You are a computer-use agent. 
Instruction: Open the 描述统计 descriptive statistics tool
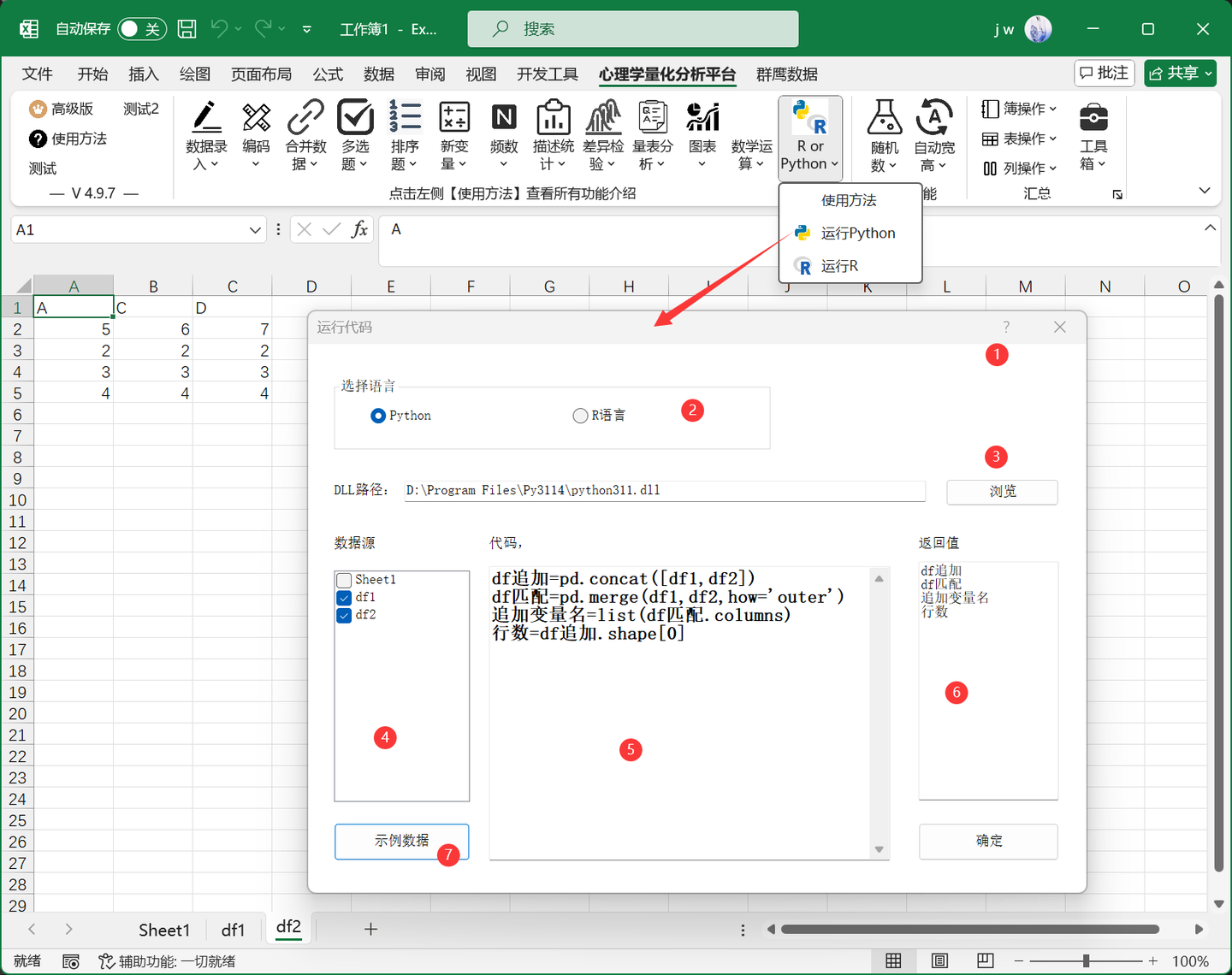point(554,137)
